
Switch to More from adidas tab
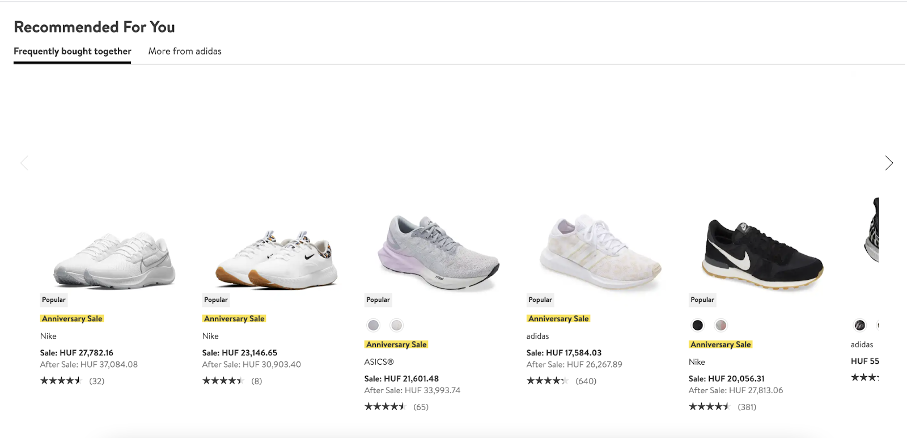click(x=185, y=51)
